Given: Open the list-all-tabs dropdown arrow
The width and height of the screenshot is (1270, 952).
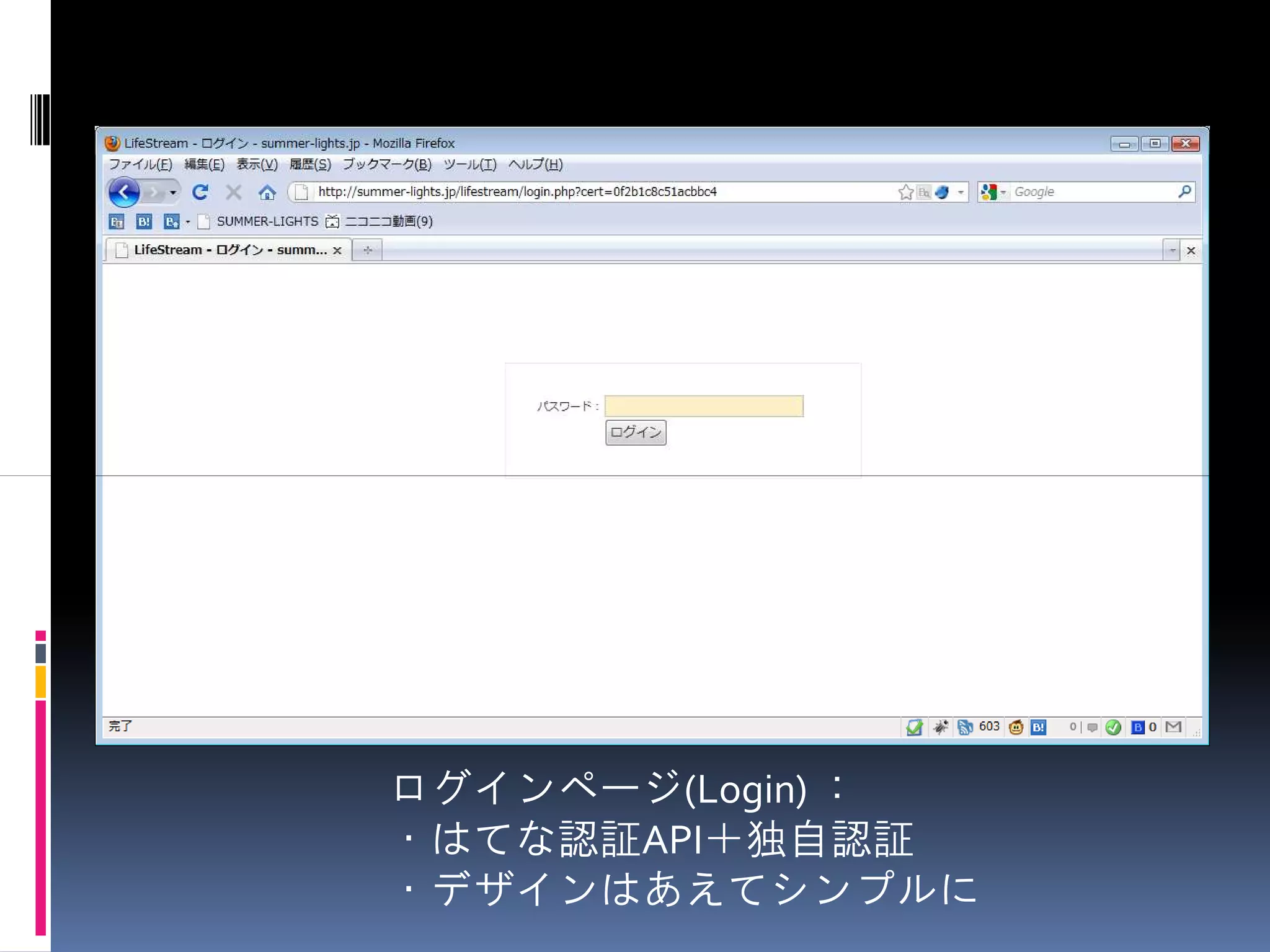Looking at the screenshot, I should (1171, 250).
